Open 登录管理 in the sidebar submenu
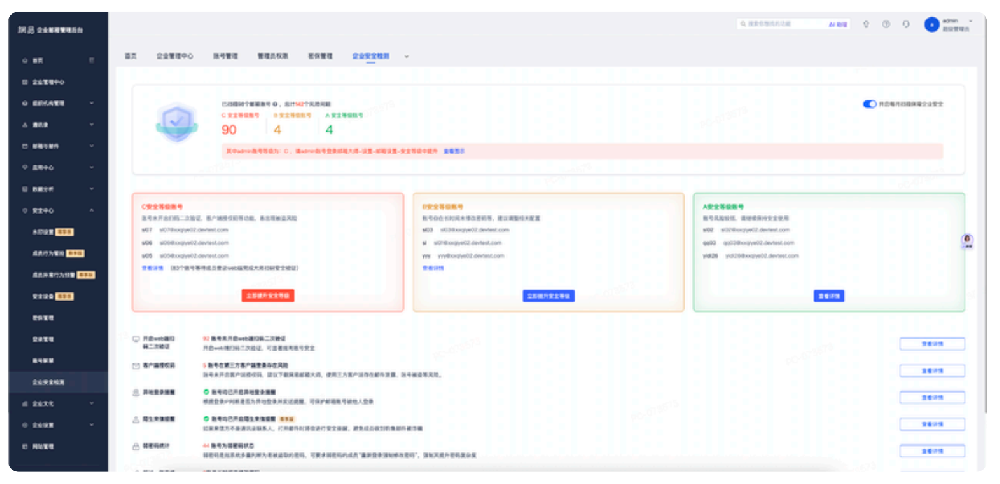 click(43, 339)
